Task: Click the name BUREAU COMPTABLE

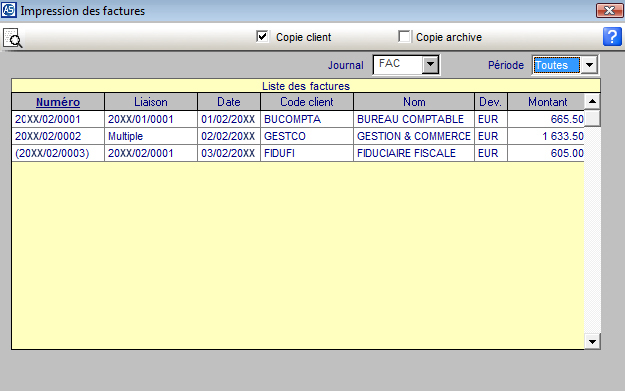Action: [x=414, y=119]
